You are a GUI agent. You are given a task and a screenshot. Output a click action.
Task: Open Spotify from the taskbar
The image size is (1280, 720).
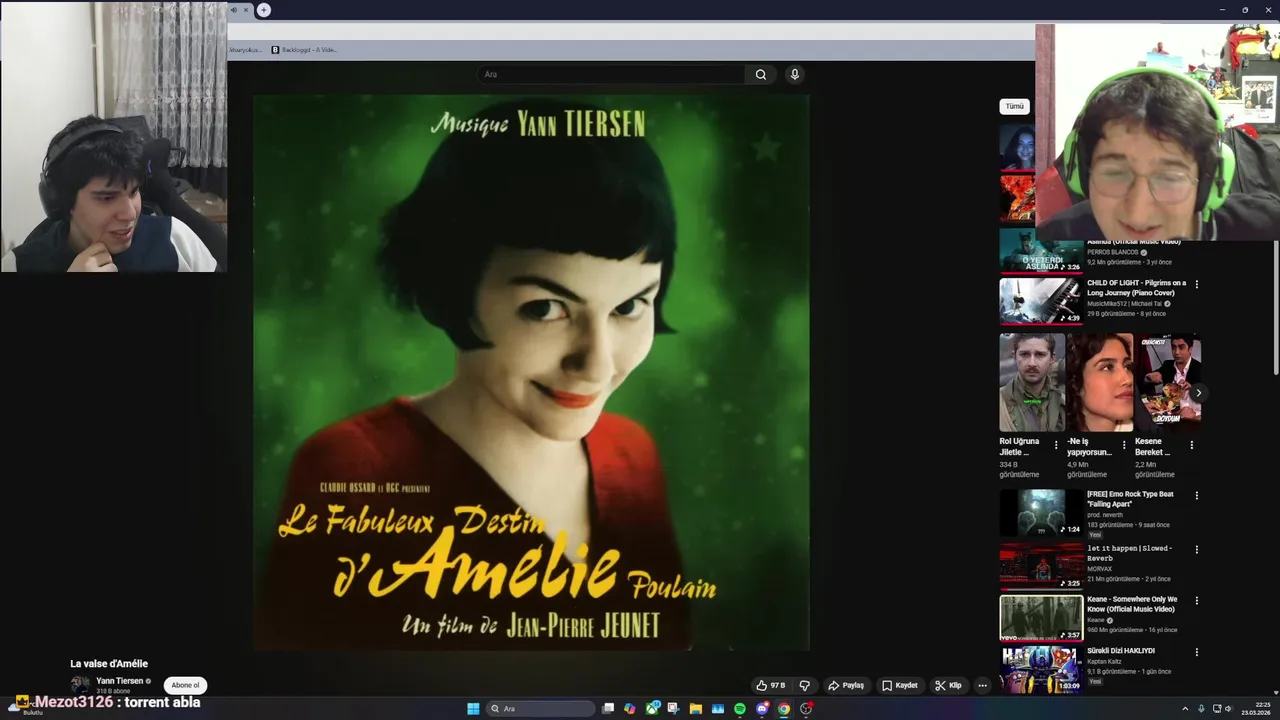pos(740,709)
